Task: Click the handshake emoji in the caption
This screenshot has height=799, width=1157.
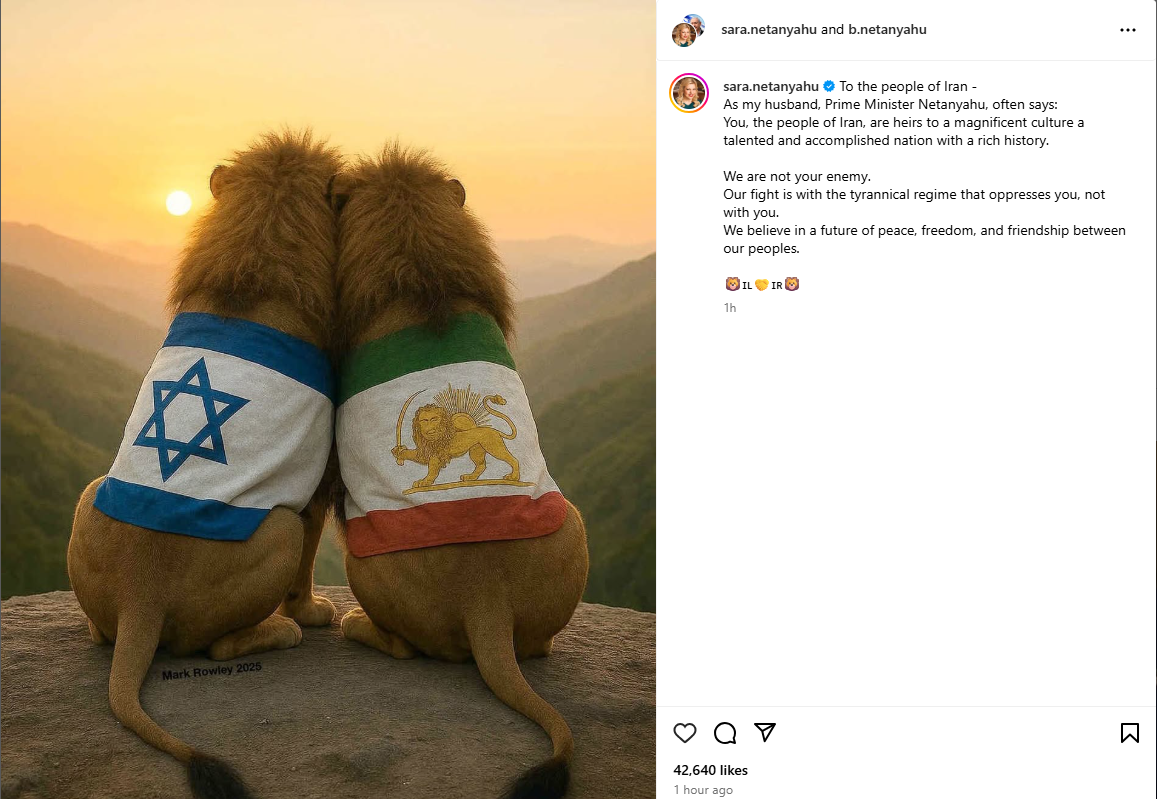Action: click(x=761, y=285)
